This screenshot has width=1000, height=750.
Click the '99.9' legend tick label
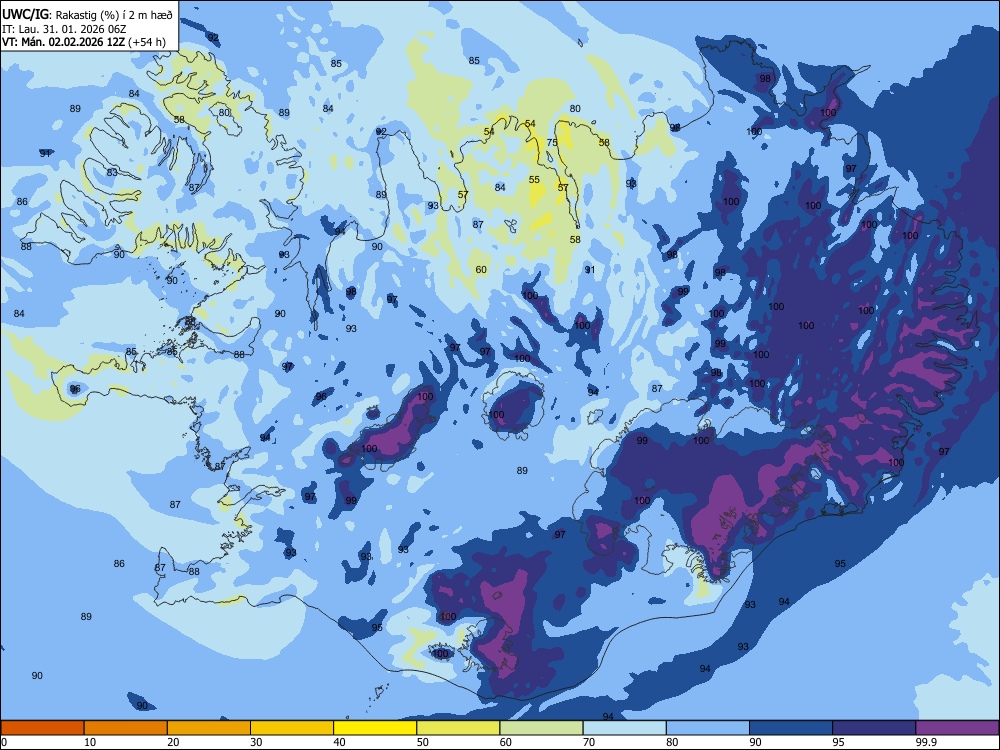tap(925, 742)
